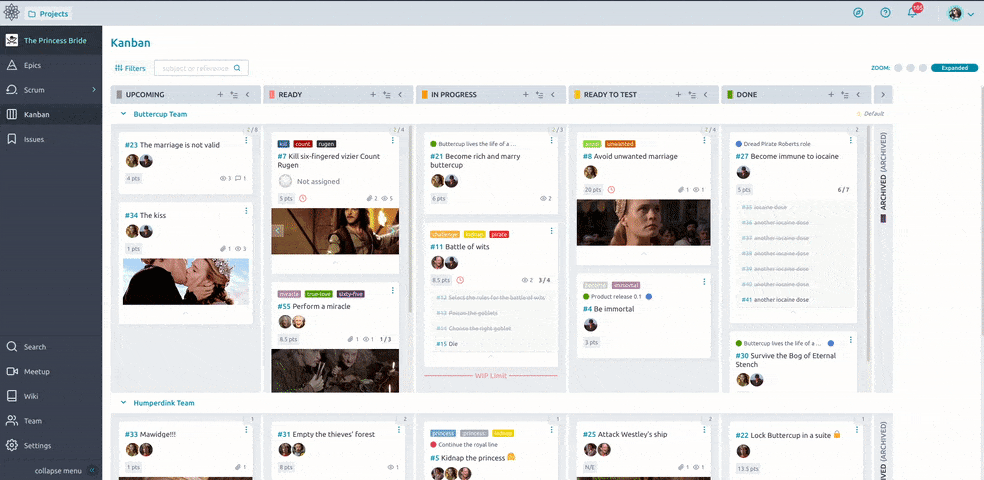Collapse the Humperdink Team swimlane
Viewport: 984px width, 480px height.
(123, 403)
